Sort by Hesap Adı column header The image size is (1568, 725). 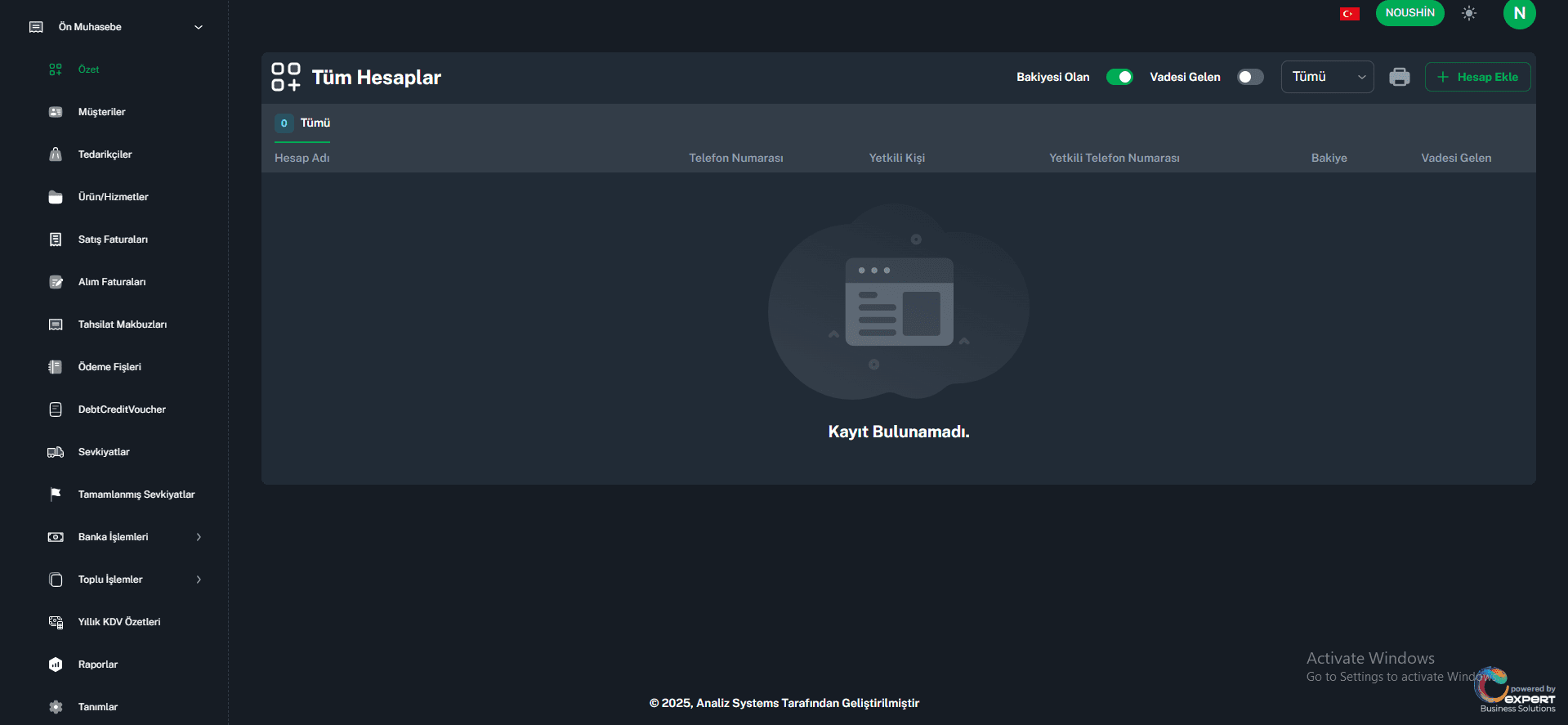point(302,158)
